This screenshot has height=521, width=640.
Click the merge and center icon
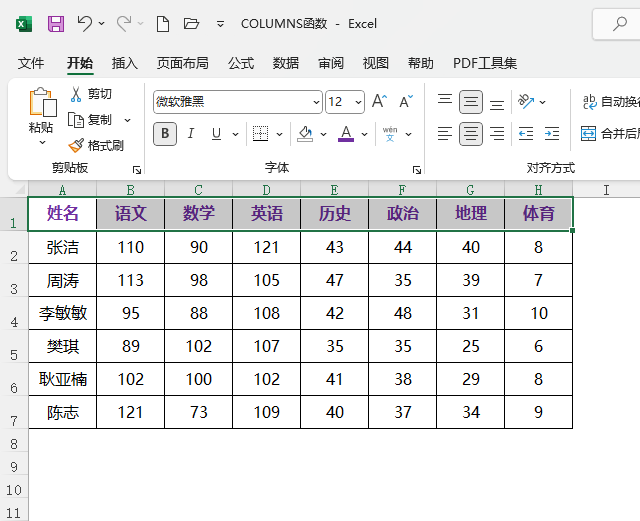tap(589, 134)
